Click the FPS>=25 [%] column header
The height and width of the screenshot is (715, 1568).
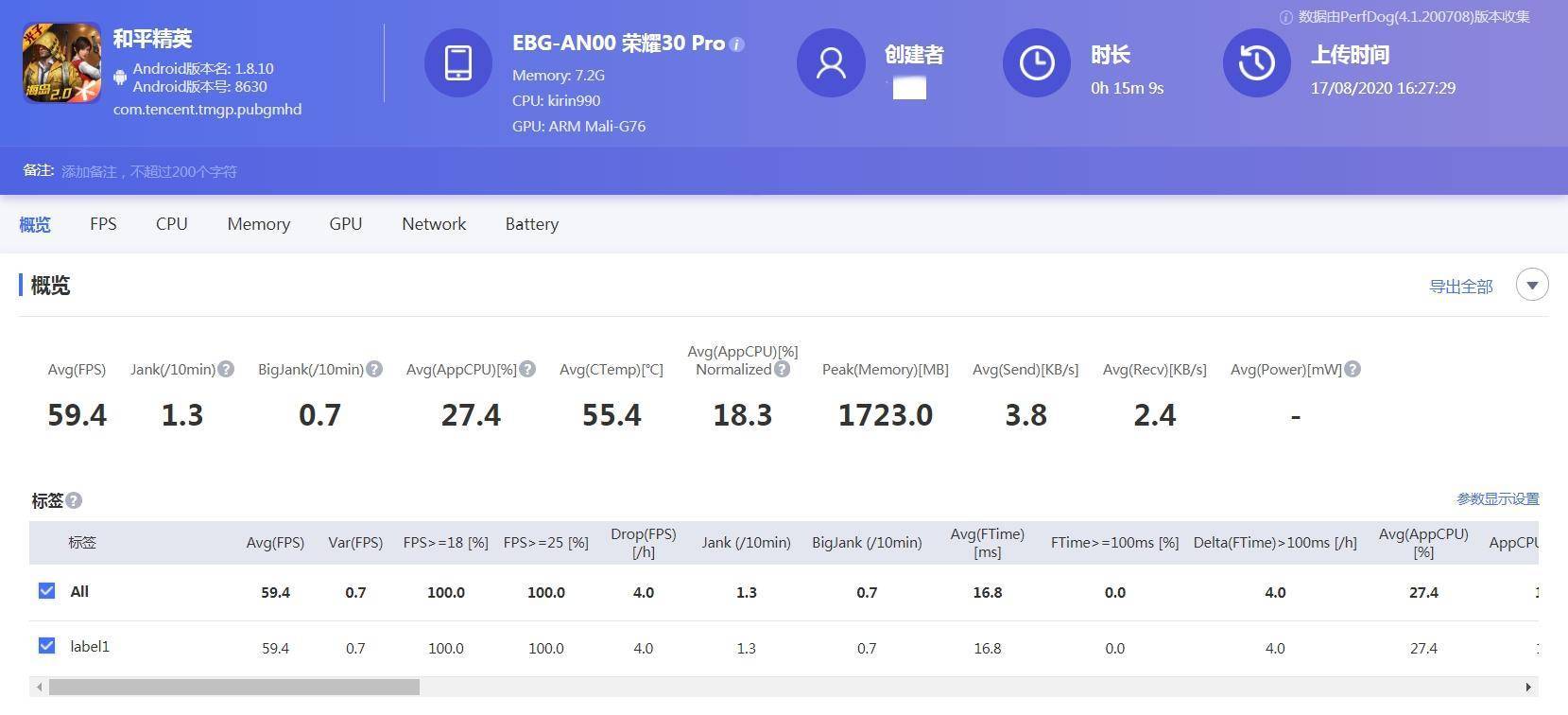tap(546, 543)
